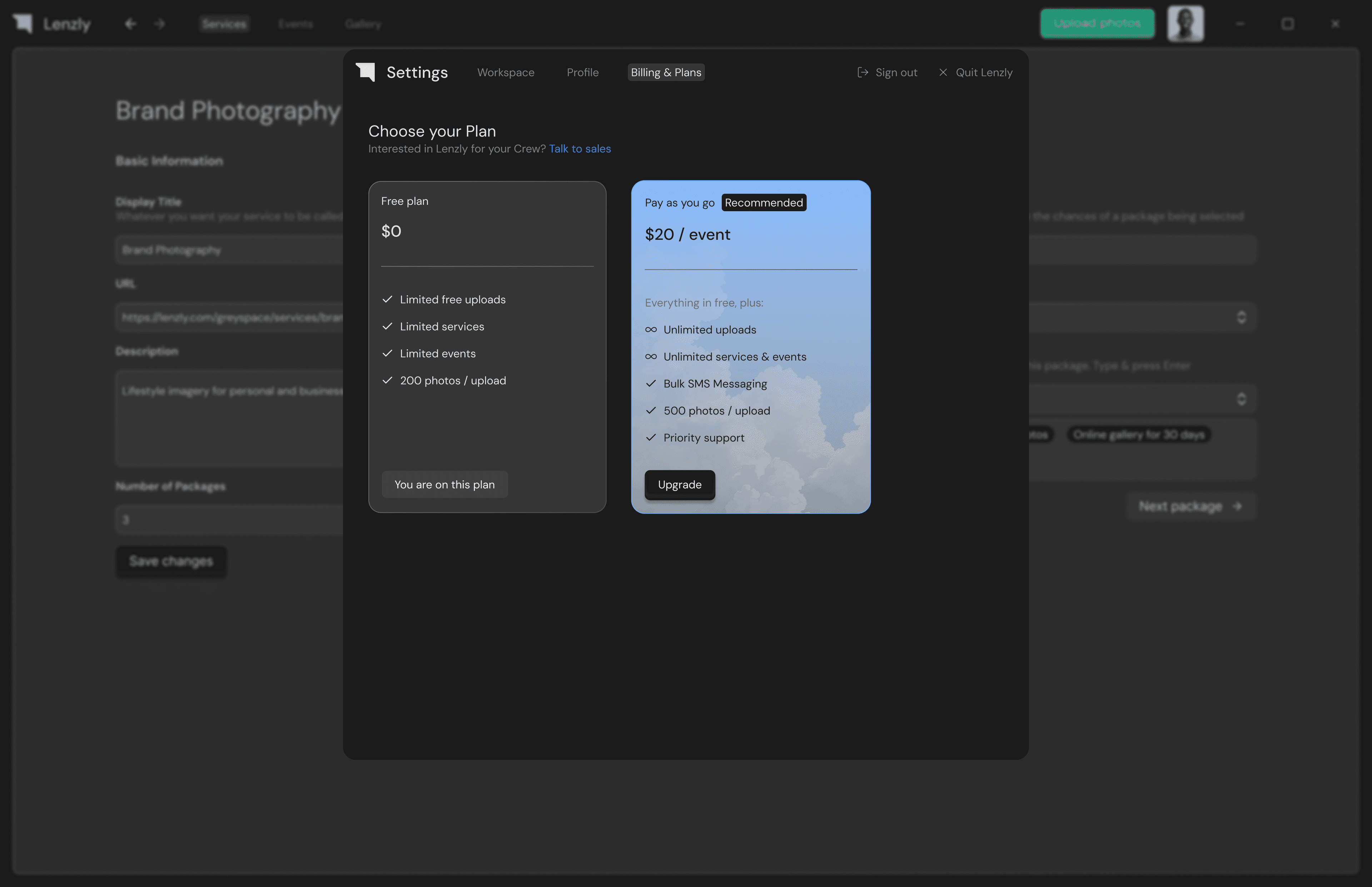Switch to the Workspace tab
This screenshot has width=1372, height=887.
(506, 73)
